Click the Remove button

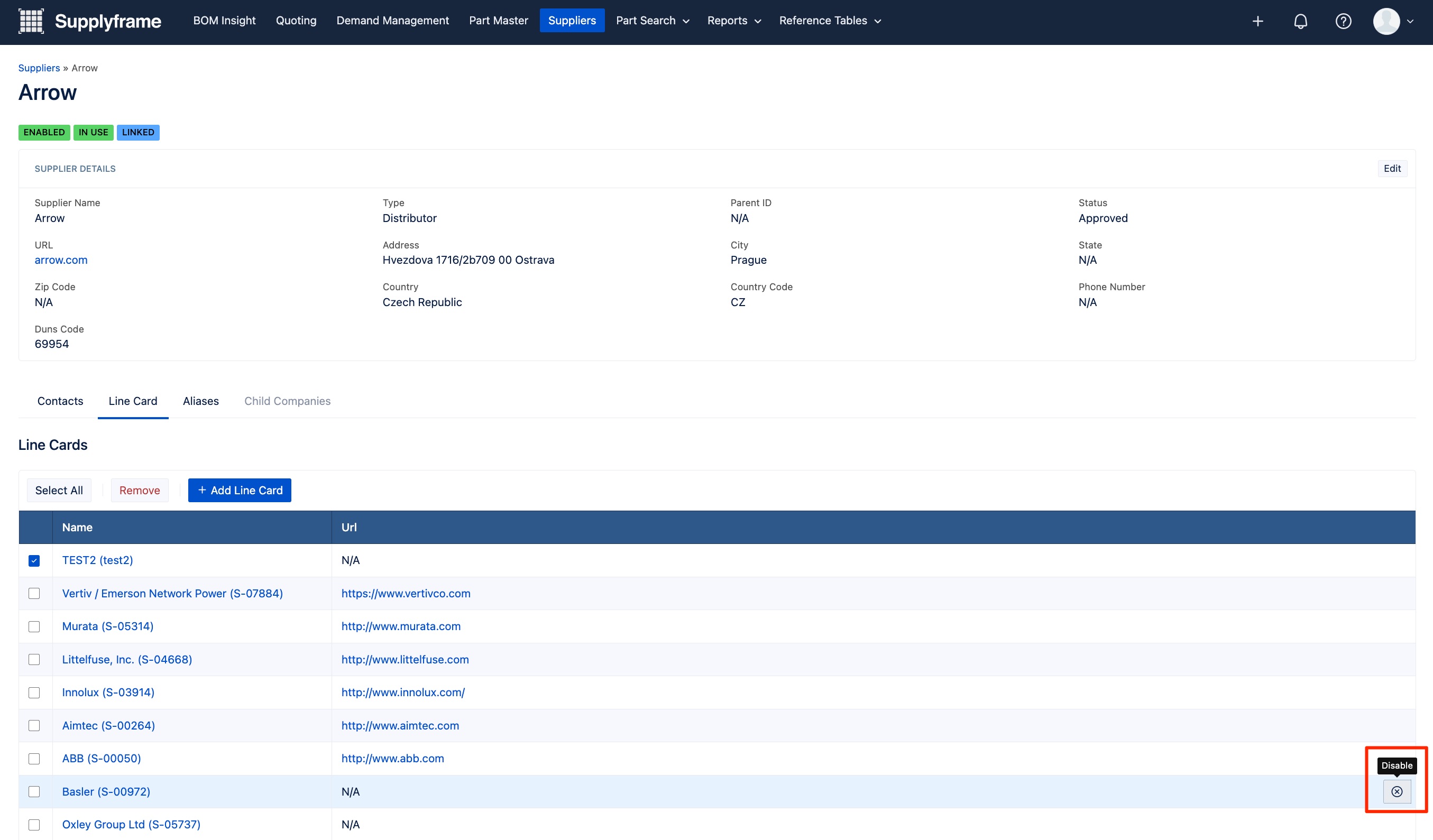(139, 490)
